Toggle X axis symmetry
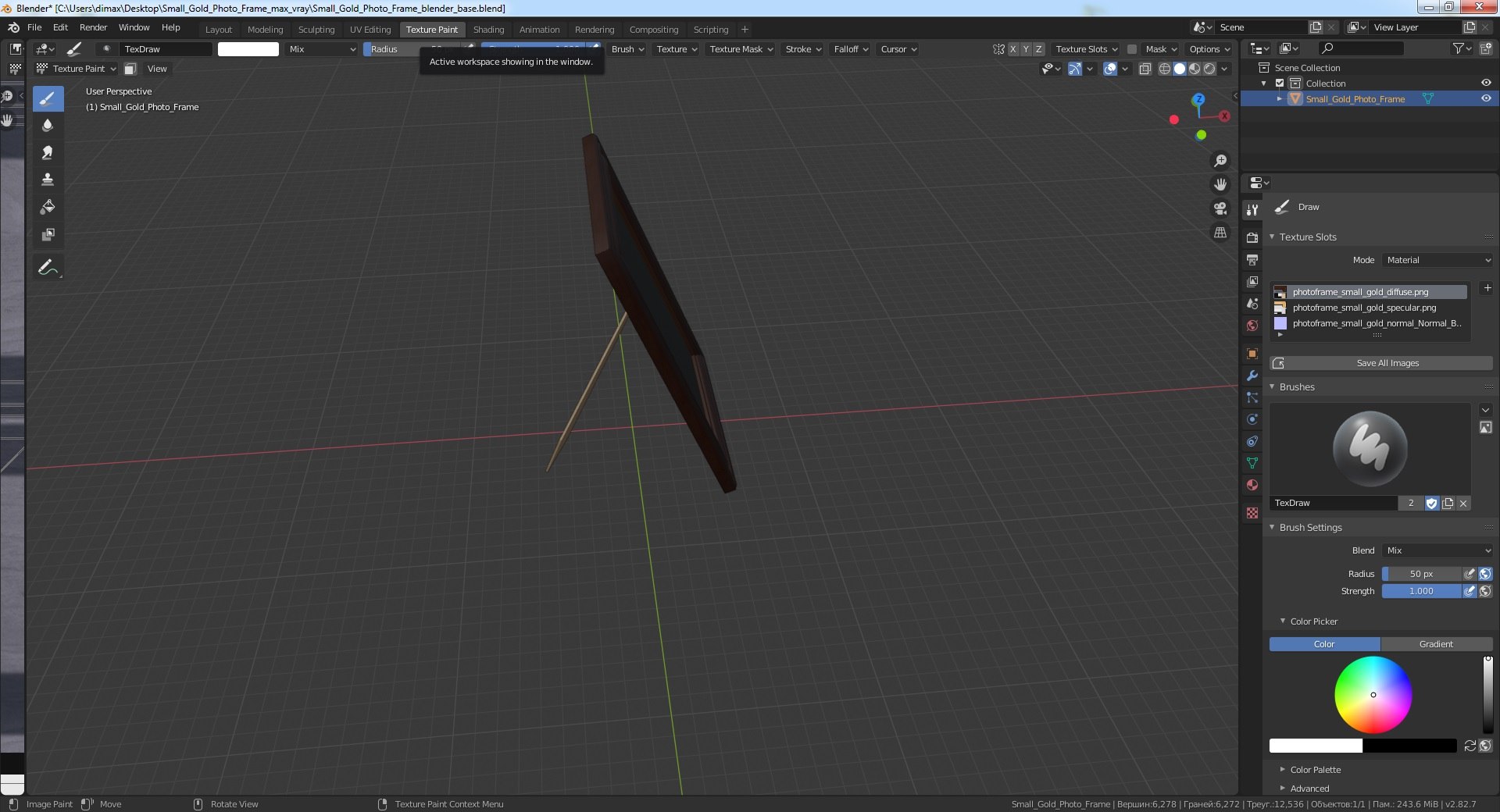 pos(1013,49)
